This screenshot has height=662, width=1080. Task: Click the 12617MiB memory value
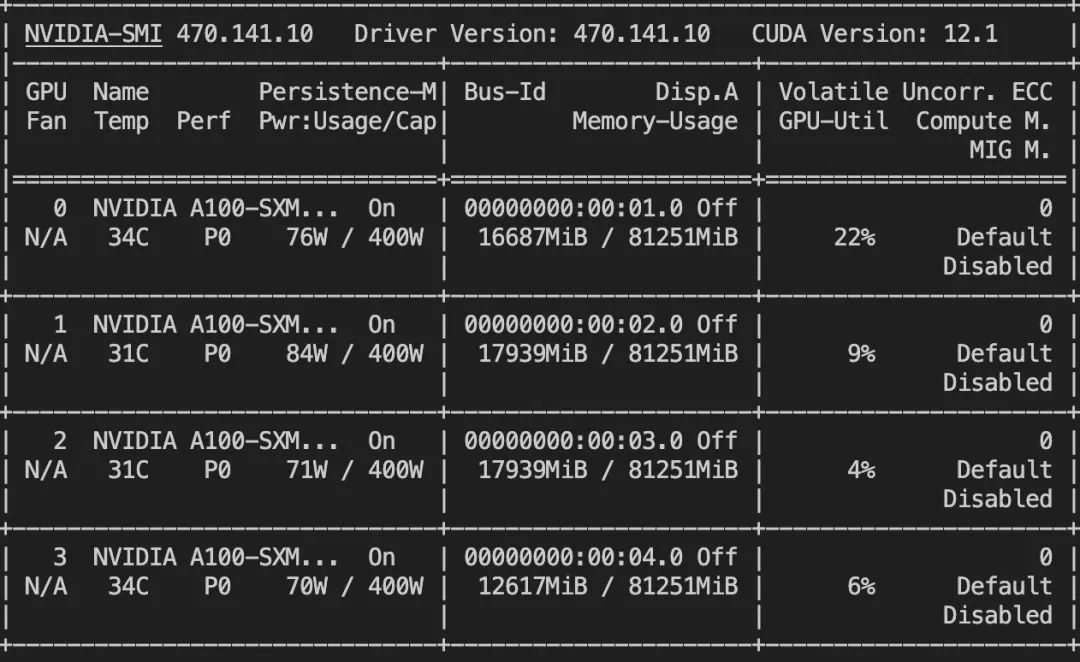(531, 586)
